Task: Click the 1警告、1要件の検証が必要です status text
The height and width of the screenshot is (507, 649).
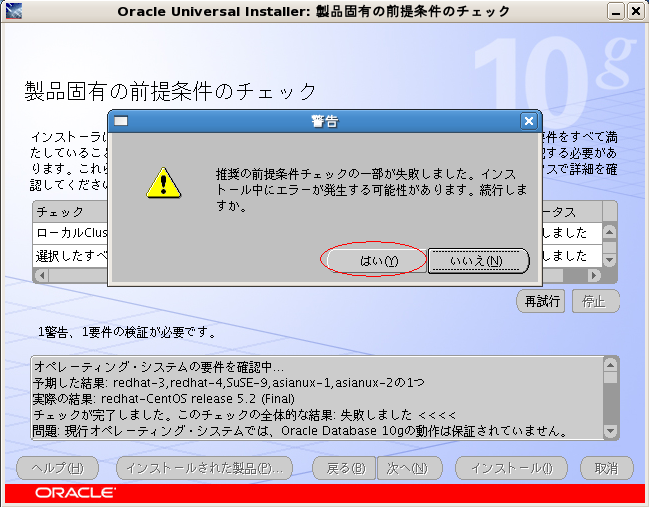Action: (126, 332)
